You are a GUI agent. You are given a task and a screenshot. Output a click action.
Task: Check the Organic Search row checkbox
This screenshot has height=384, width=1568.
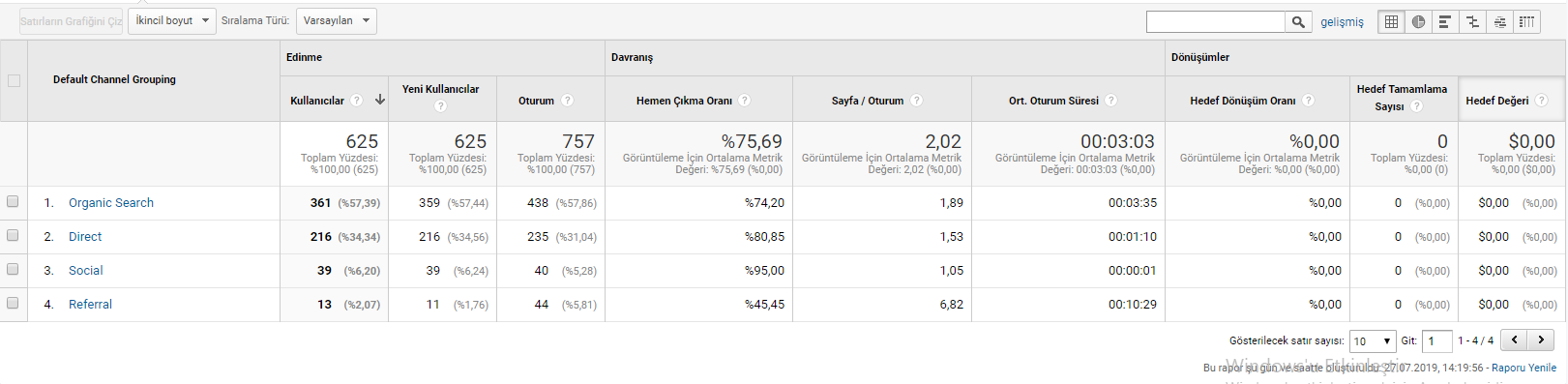click(x=13, y=201)
